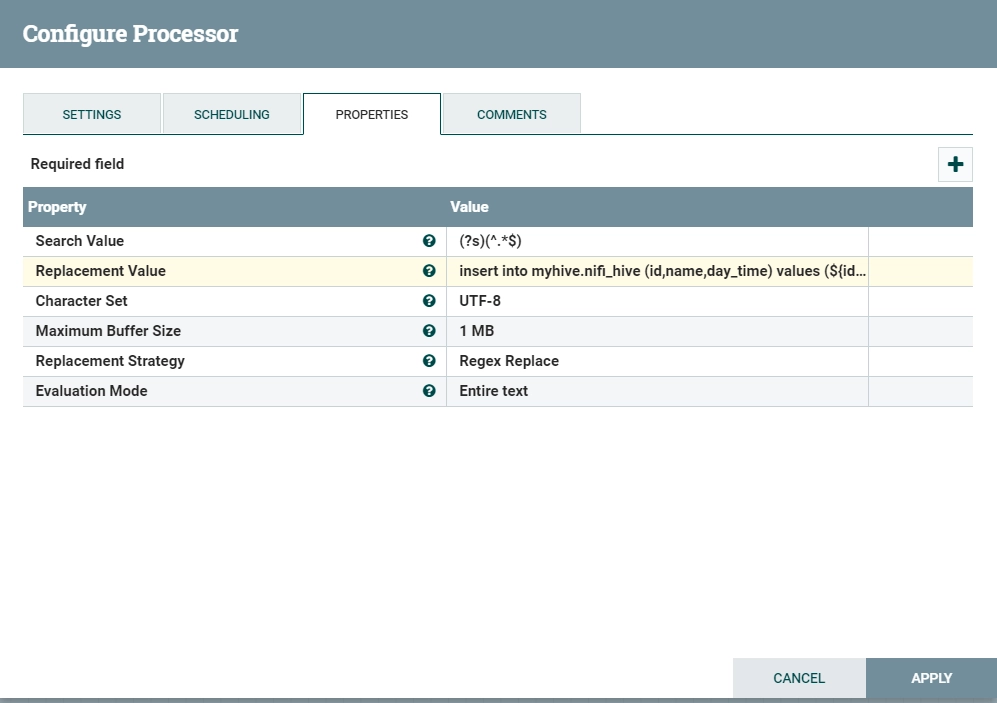Viewport: 997px width, 703px height.
Task: Click the plus icon to add property
Action: coord(955,165)
